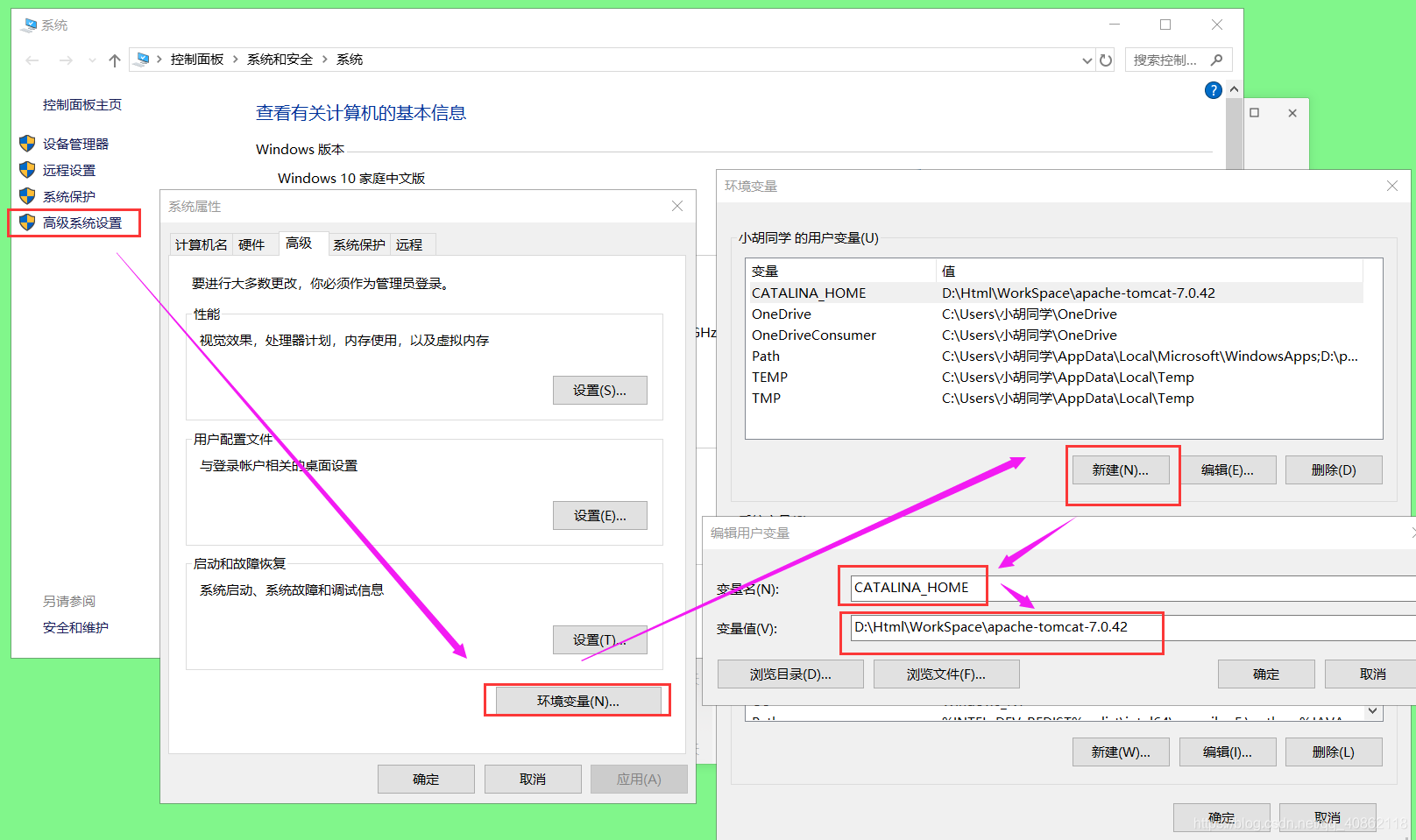Open 设备管理器 in sidebar
The width and height of the screenshot is (1416, 840).
(76, 145)
